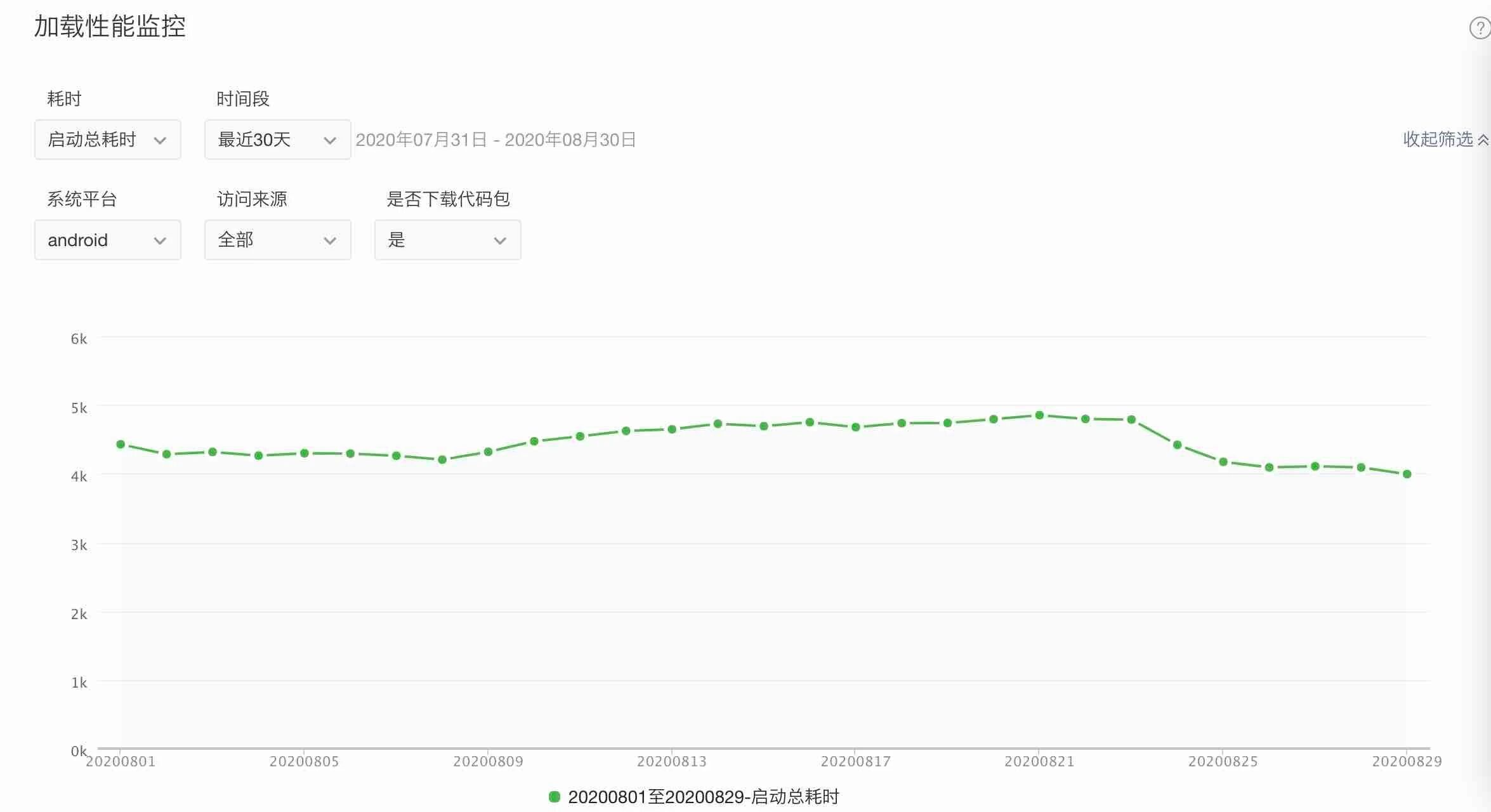1491x812 pixels.
Task: Click the data point at 20200809
Action: [488, 452]
